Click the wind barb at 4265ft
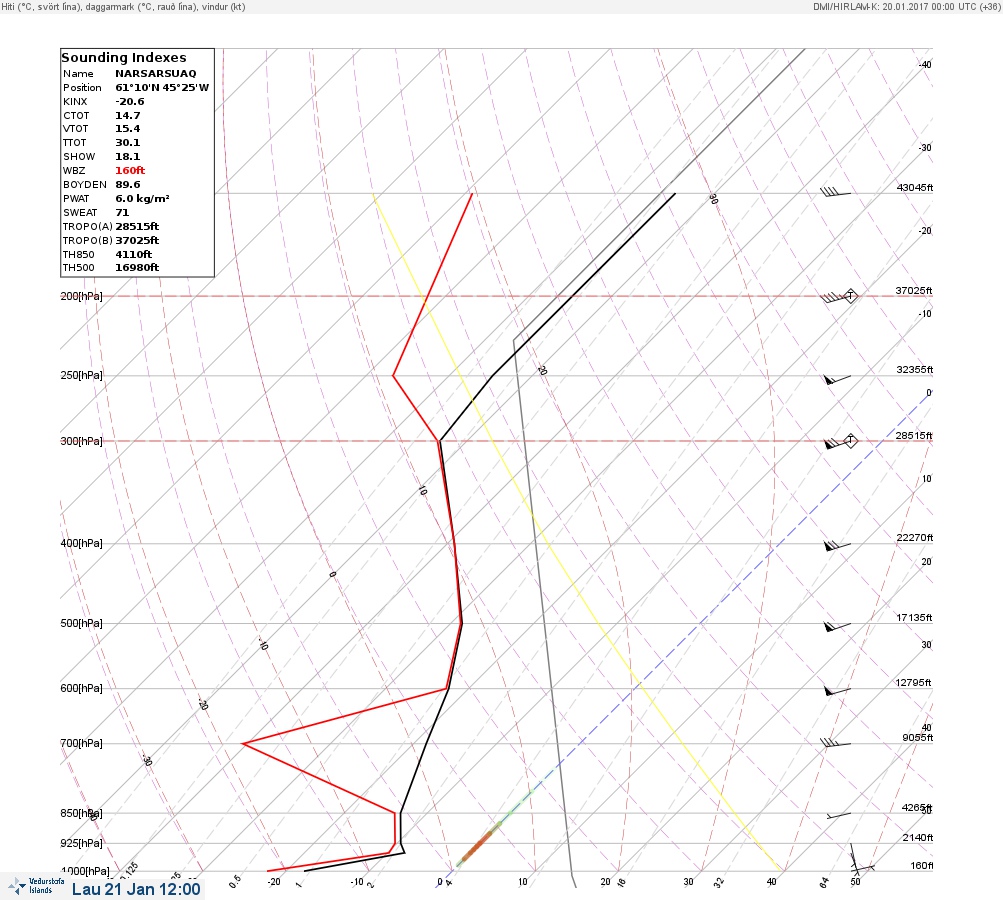The height and width of the screenshot is (900, 1003). (839, 816)
